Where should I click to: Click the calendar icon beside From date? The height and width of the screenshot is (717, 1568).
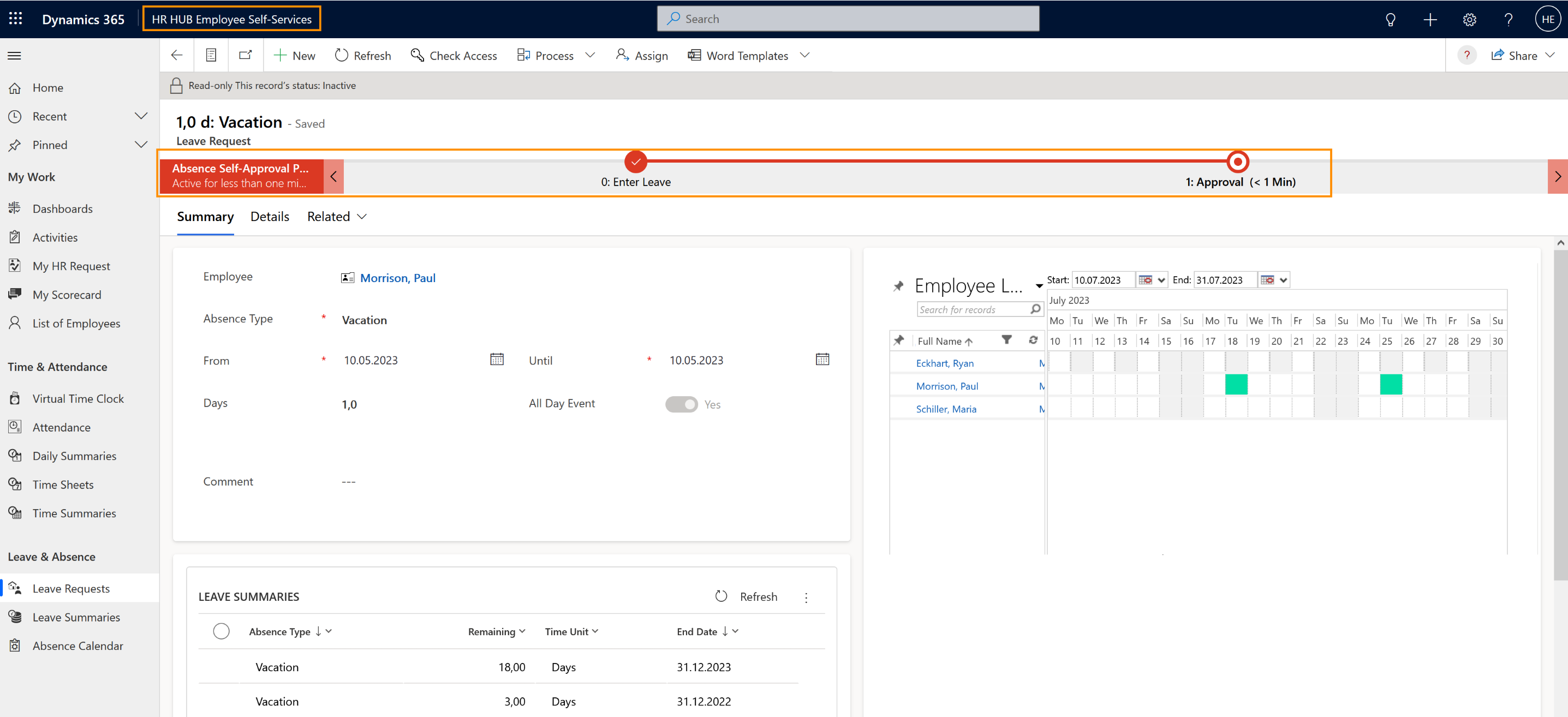pos(497,360)
